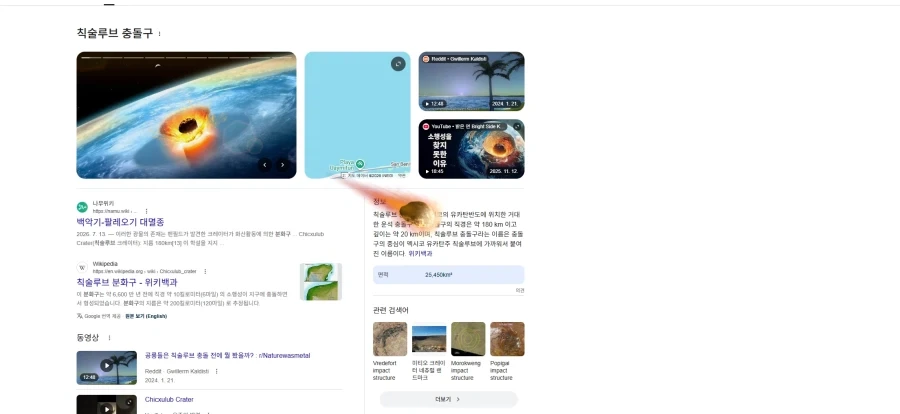Click the Reddit source icon on the palm tree video card
900x414 pixels.
pyautogui.click(x=426, y=59)
